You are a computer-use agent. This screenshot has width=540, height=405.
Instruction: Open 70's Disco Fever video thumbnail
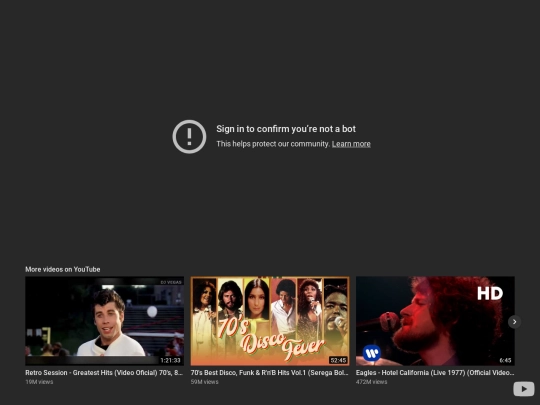tap(270, 321)
